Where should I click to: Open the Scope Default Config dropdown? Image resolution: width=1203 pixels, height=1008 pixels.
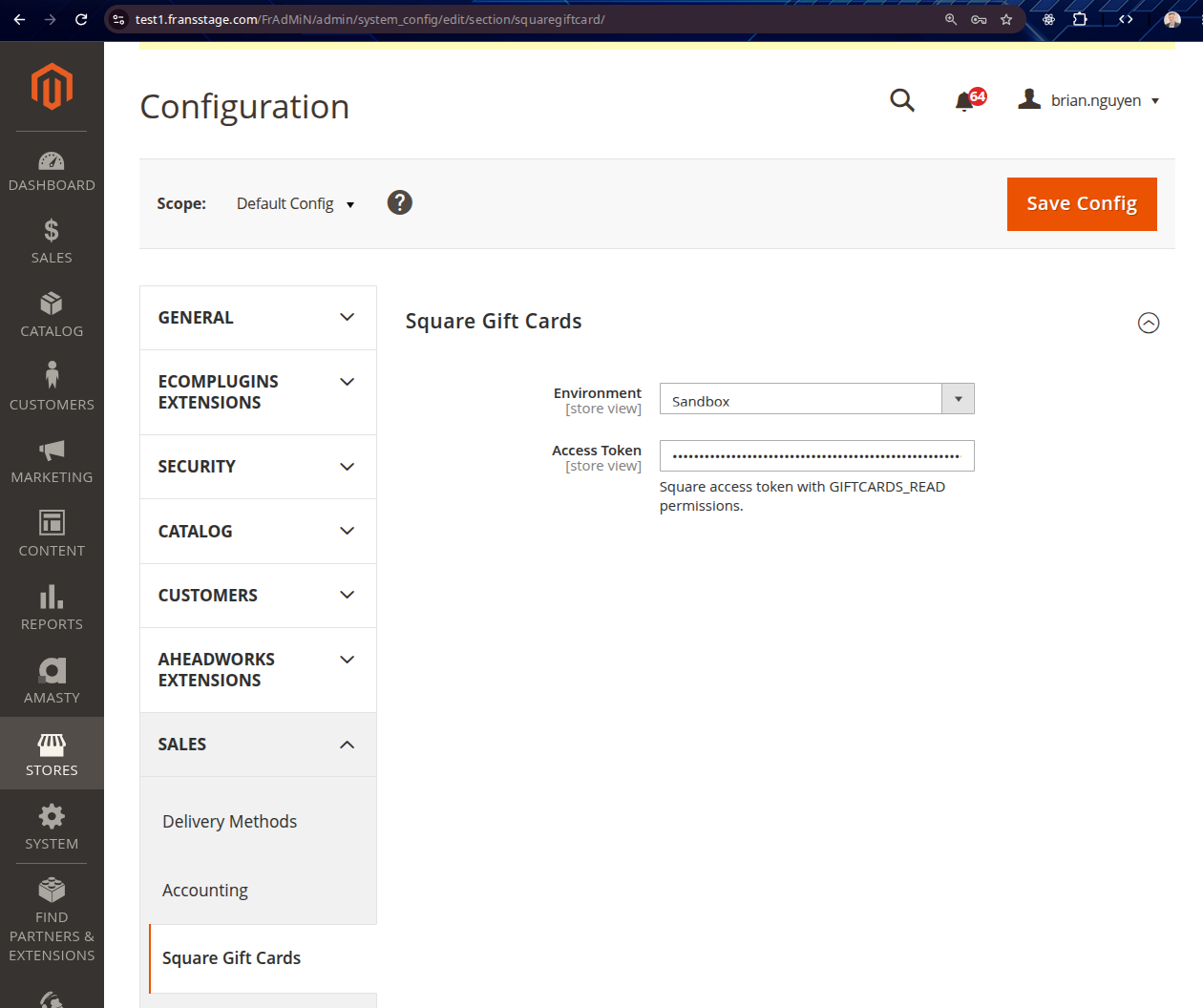click(296, 204)
